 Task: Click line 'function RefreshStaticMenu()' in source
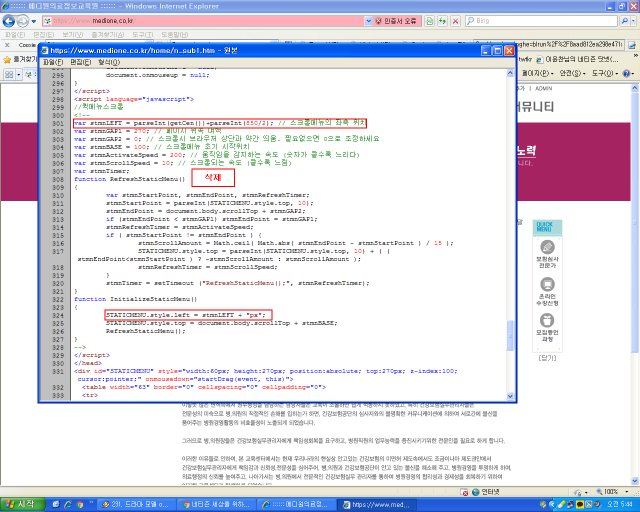pyautogui.click(x=129, y=179)
